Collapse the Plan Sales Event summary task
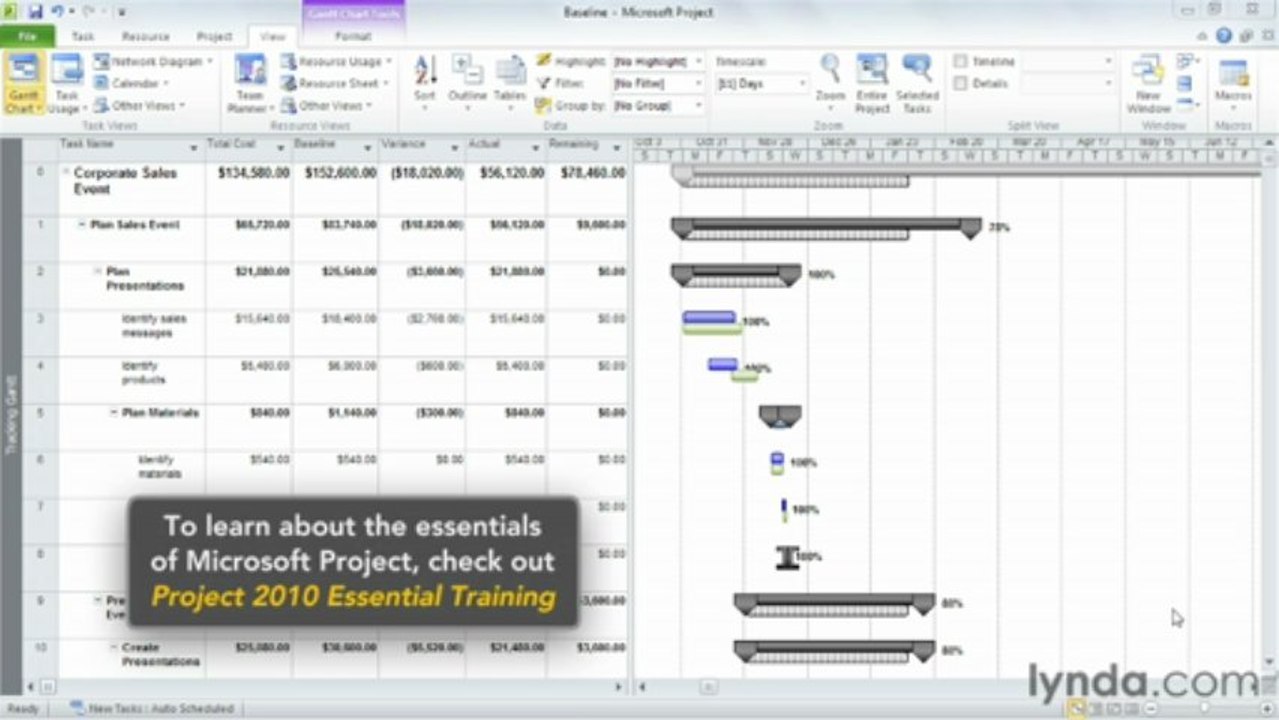The width and height of the screenshot is (1279, 720). click(82, 225)
